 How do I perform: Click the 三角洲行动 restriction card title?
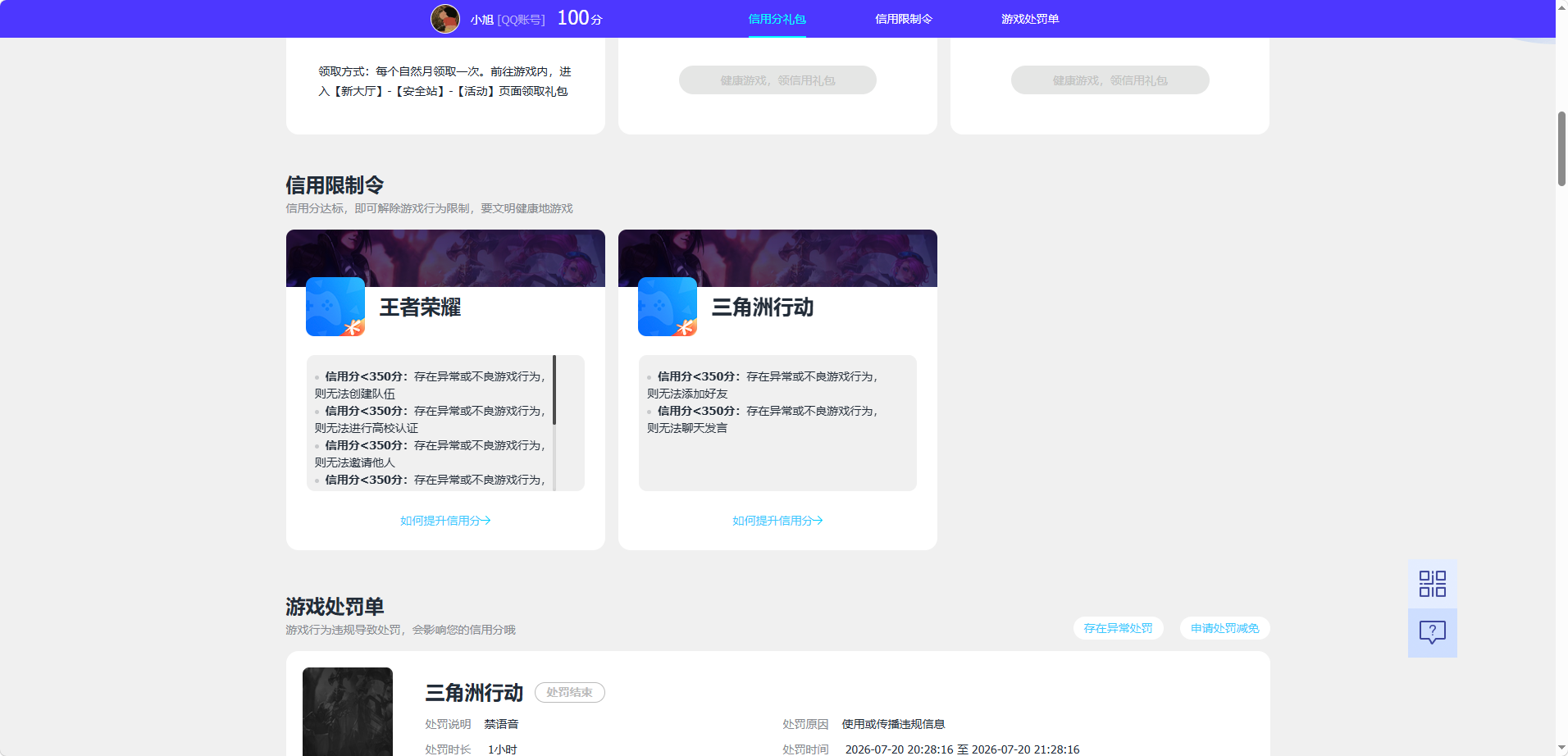[762, 307]
